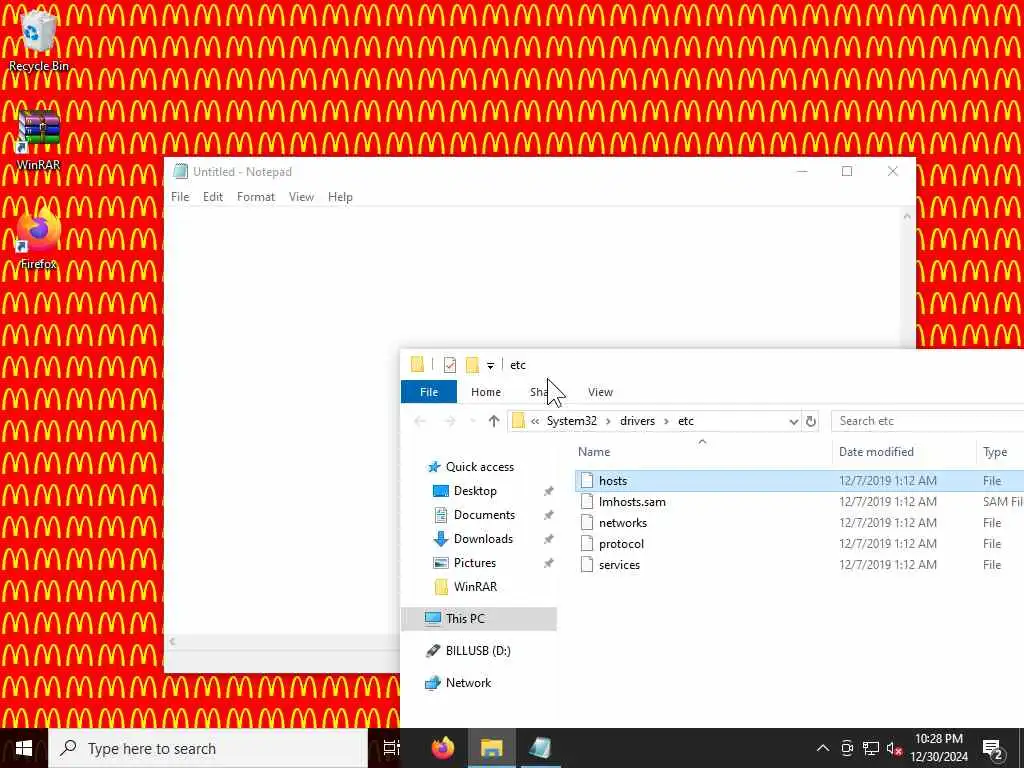Click the taskbar search box
Screen dimensions: 1024x768
coord(208,748)
